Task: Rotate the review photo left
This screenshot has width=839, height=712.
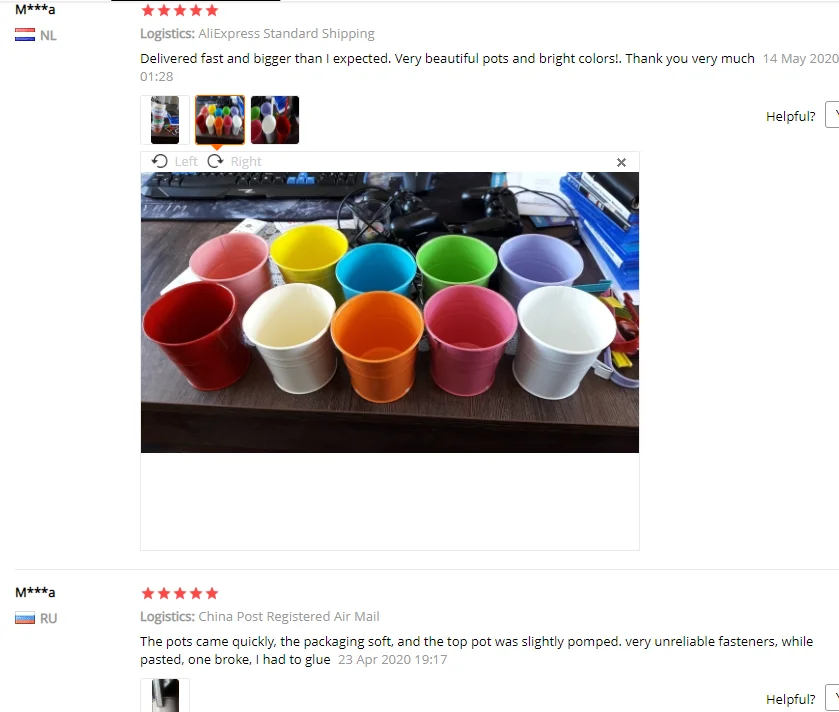Action: 159,161
